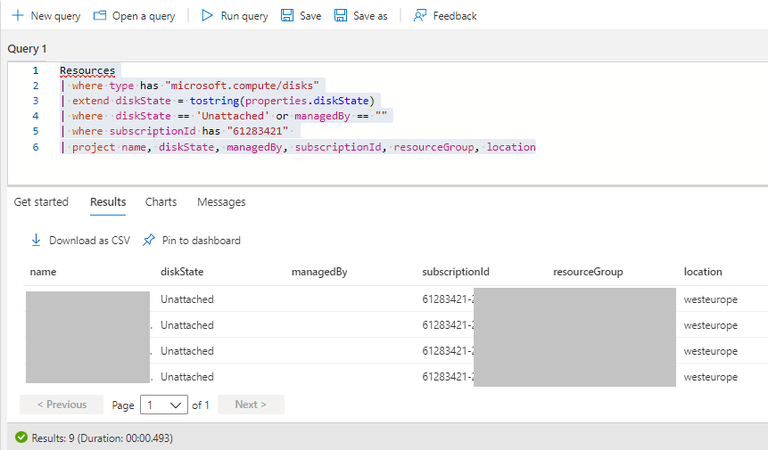Click the subscriptionId column header
768x450 pixels.
(x=456, y=272)
